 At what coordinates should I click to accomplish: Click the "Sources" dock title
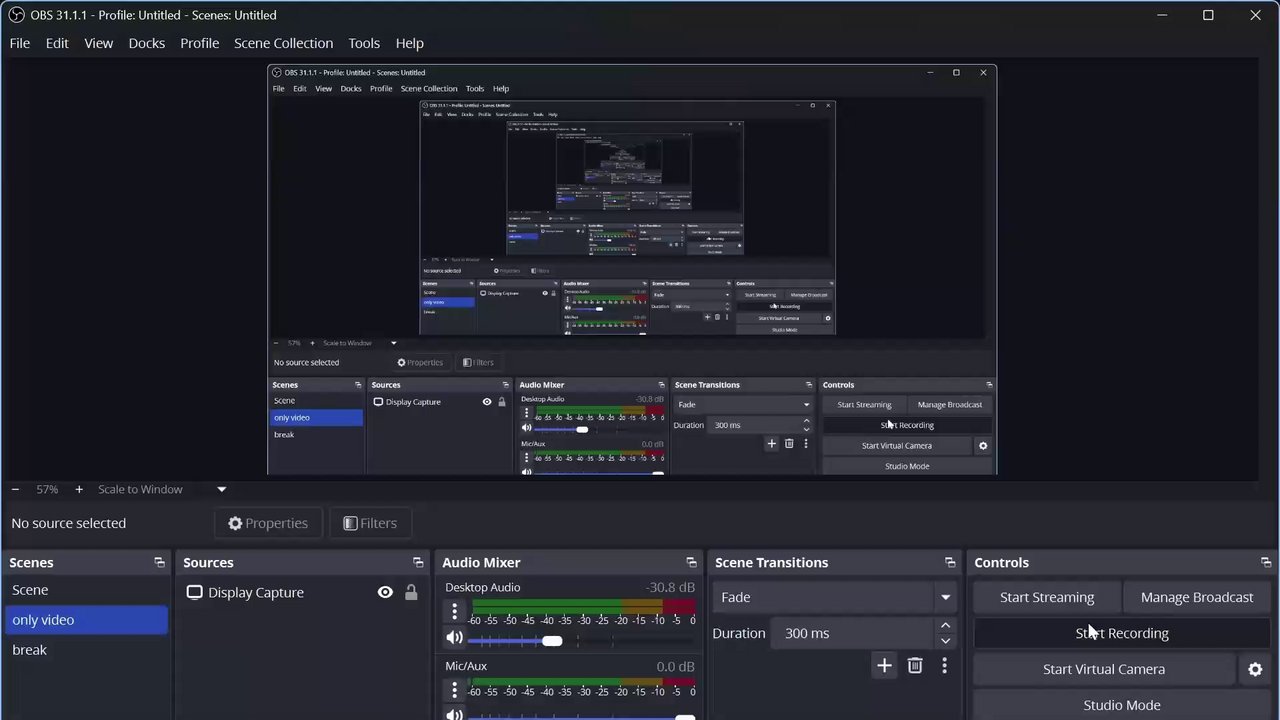(x=208, y=563)
